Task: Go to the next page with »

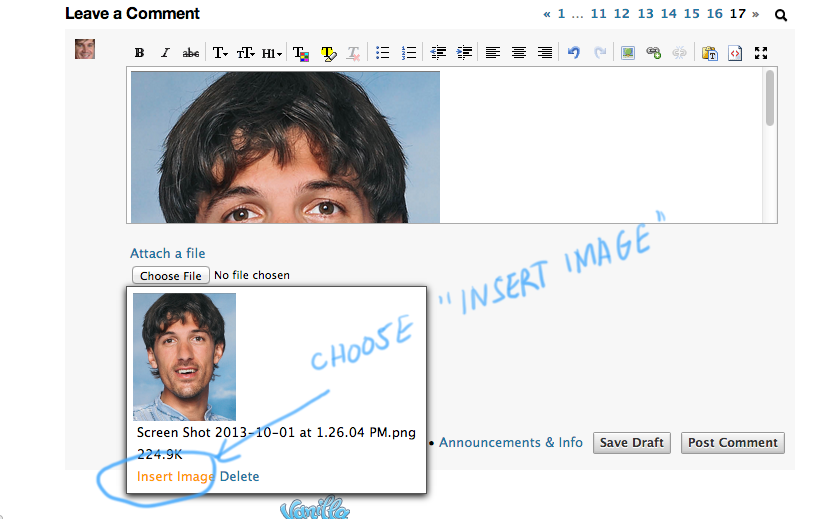Action: (755, 14)
